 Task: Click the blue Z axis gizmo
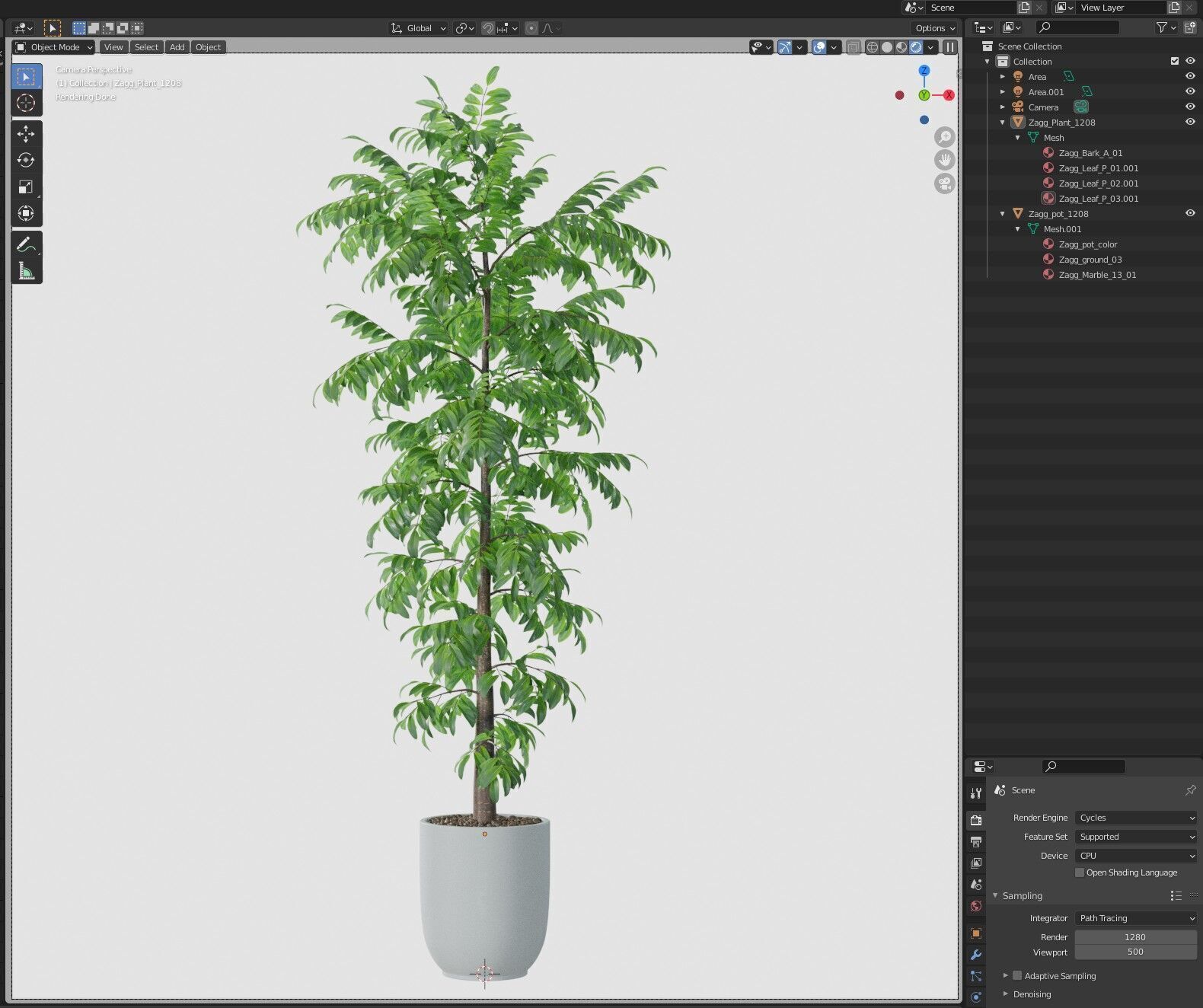[x=924, y=70]
